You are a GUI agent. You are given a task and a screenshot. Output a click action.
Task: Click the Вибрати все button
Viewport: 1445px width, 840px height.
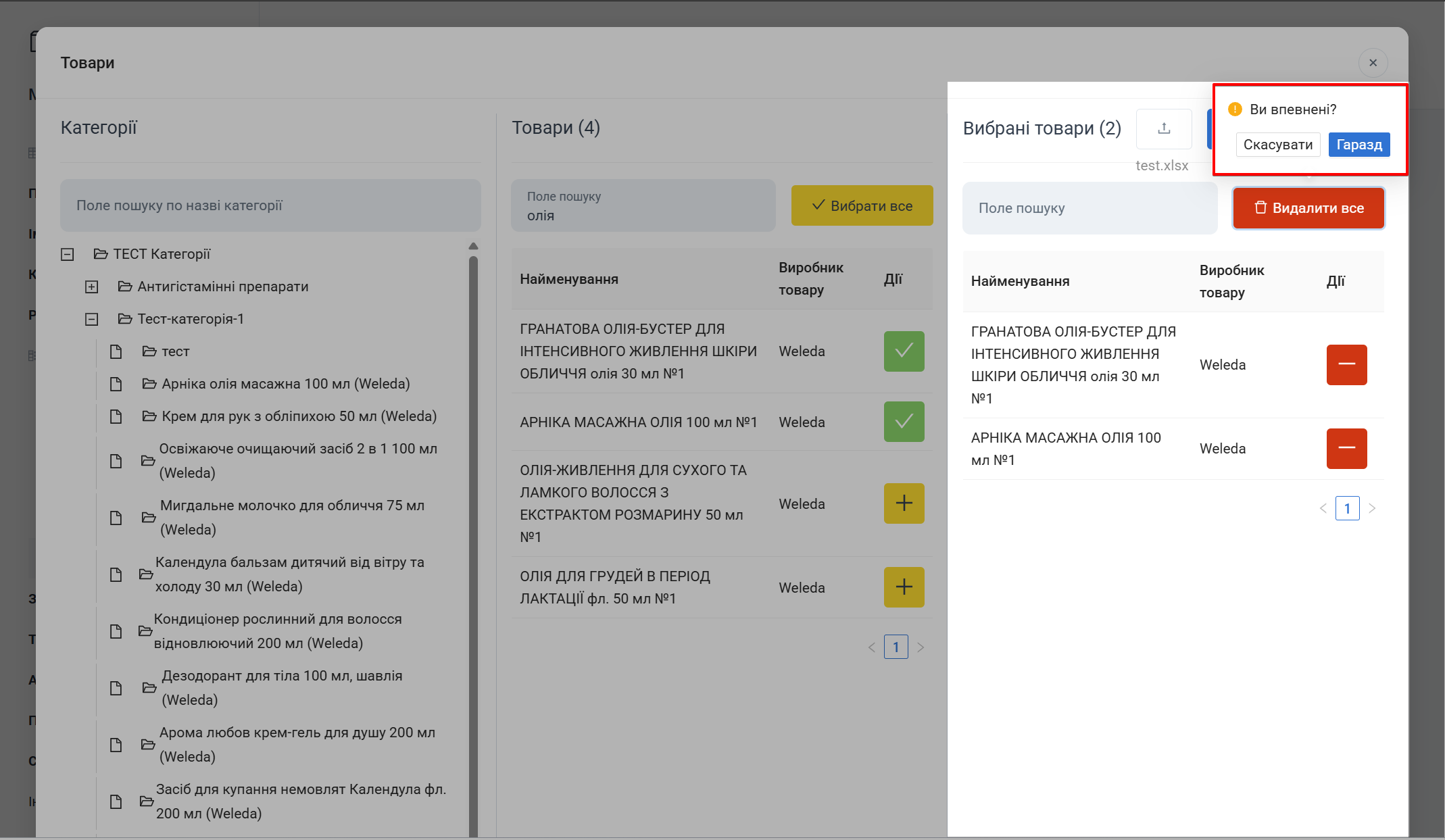pyautogui.click(x=862, y=205)
